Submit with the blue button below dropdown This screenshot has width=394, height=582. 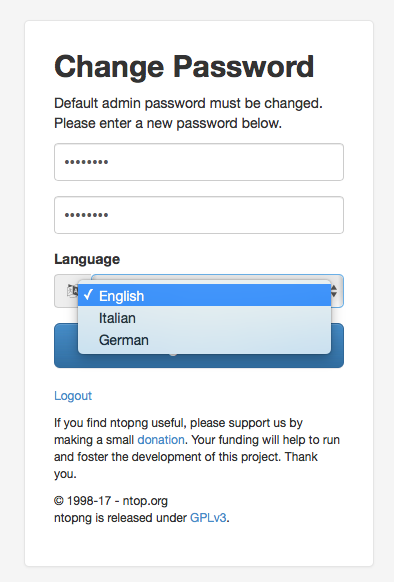point(199,360)
